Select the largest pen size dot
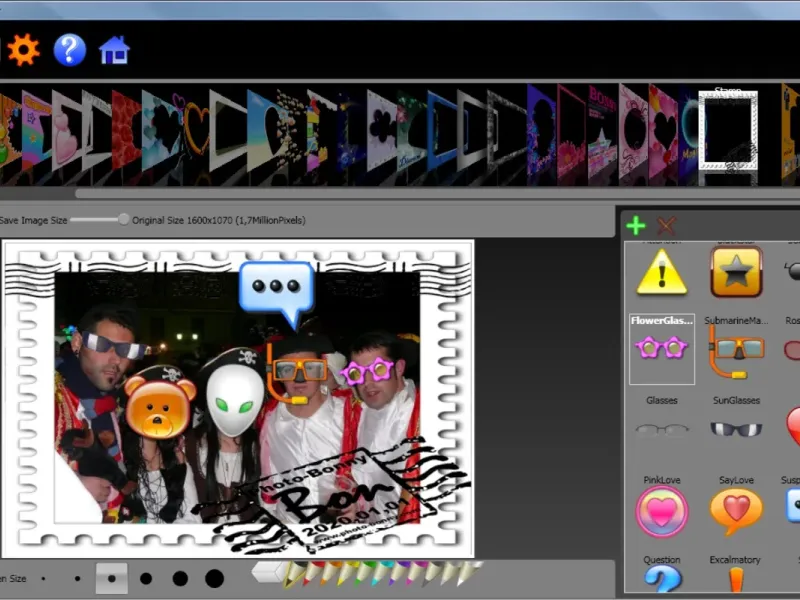 click(214, 578)
